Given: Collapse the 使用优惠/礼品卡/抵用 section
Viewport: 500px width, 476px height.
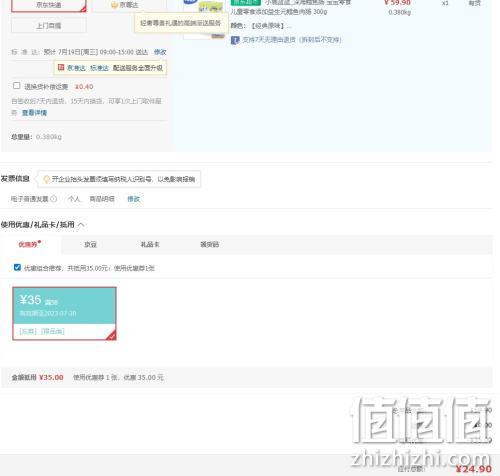Looking at the screenshot, I should pyautogui.click(x=81, y=225).
